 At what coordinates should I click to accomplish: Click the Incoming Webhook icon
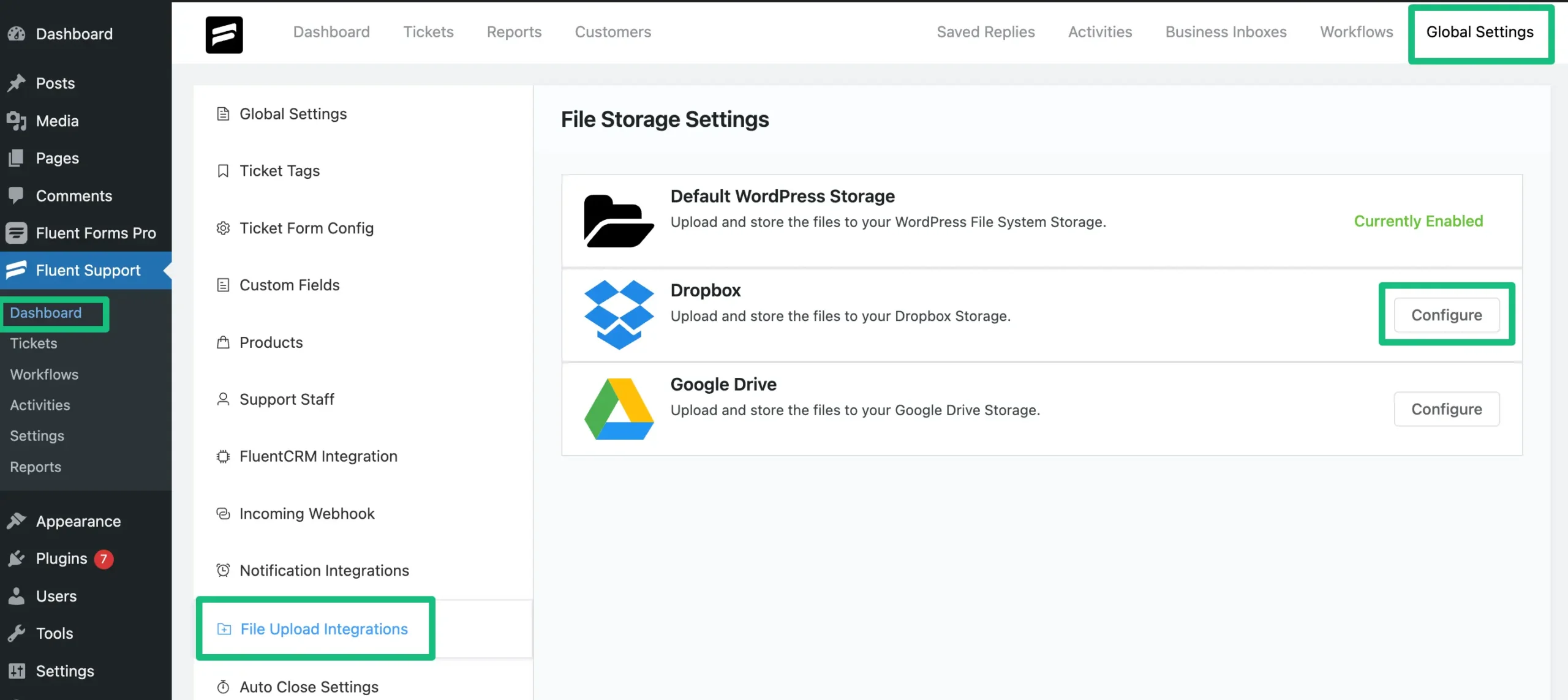click(223, 513)
